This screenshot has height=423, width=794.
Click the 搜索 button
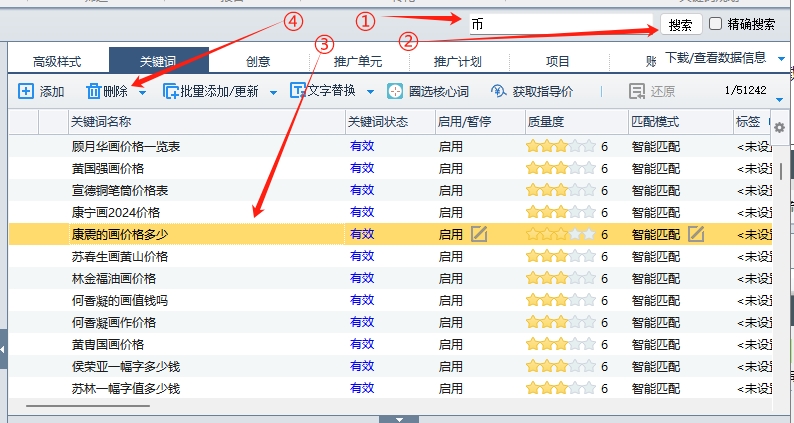pyautogui.click(x=680, y=25)
